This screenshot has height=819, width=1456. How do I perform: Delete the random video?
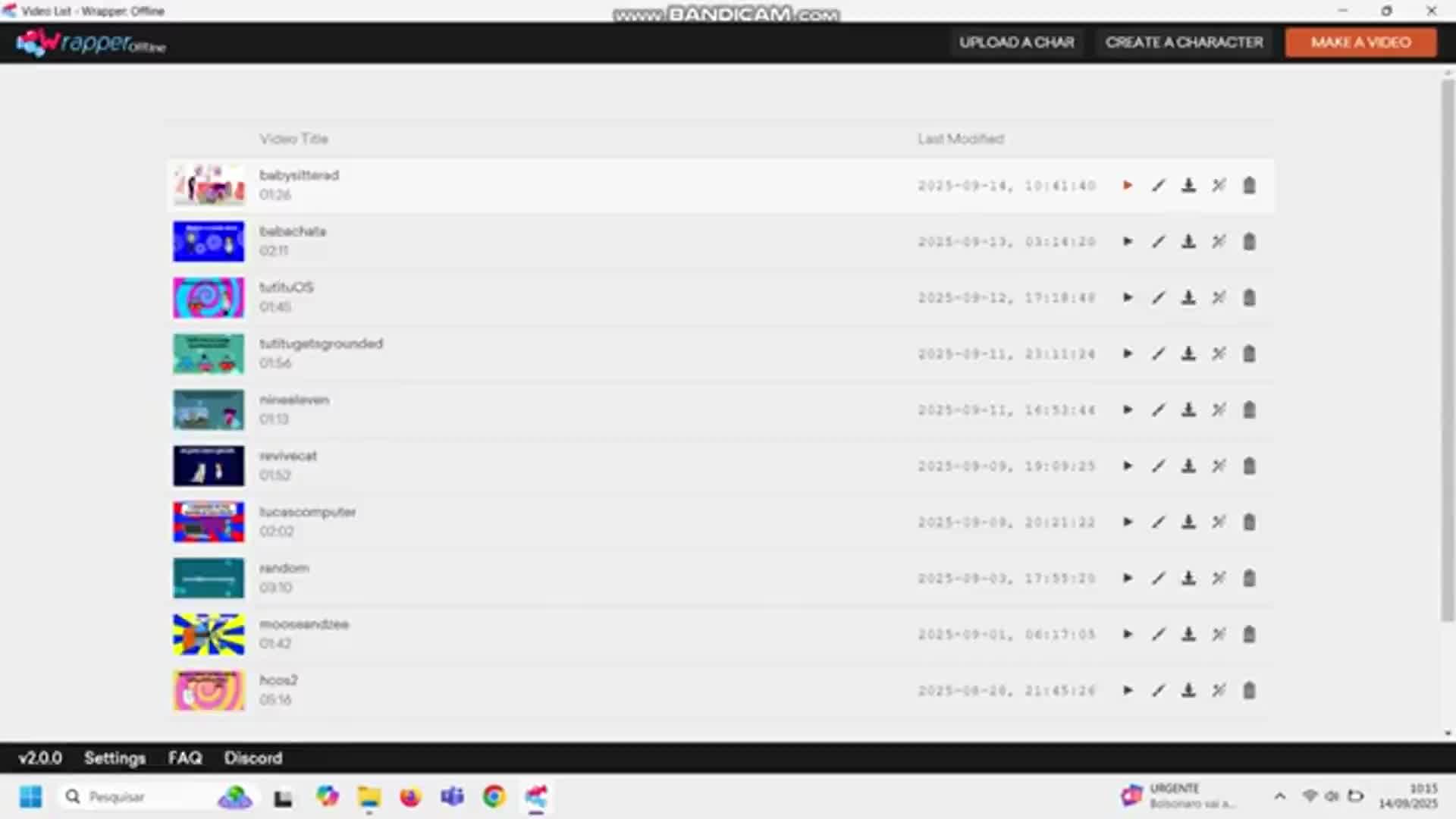(x=1249, y=578)
